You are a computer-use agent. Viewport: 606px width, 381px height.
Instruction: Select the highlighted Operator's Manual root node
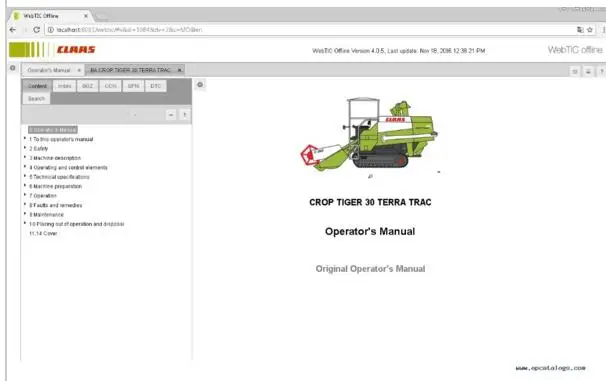(x=53, y=130)
